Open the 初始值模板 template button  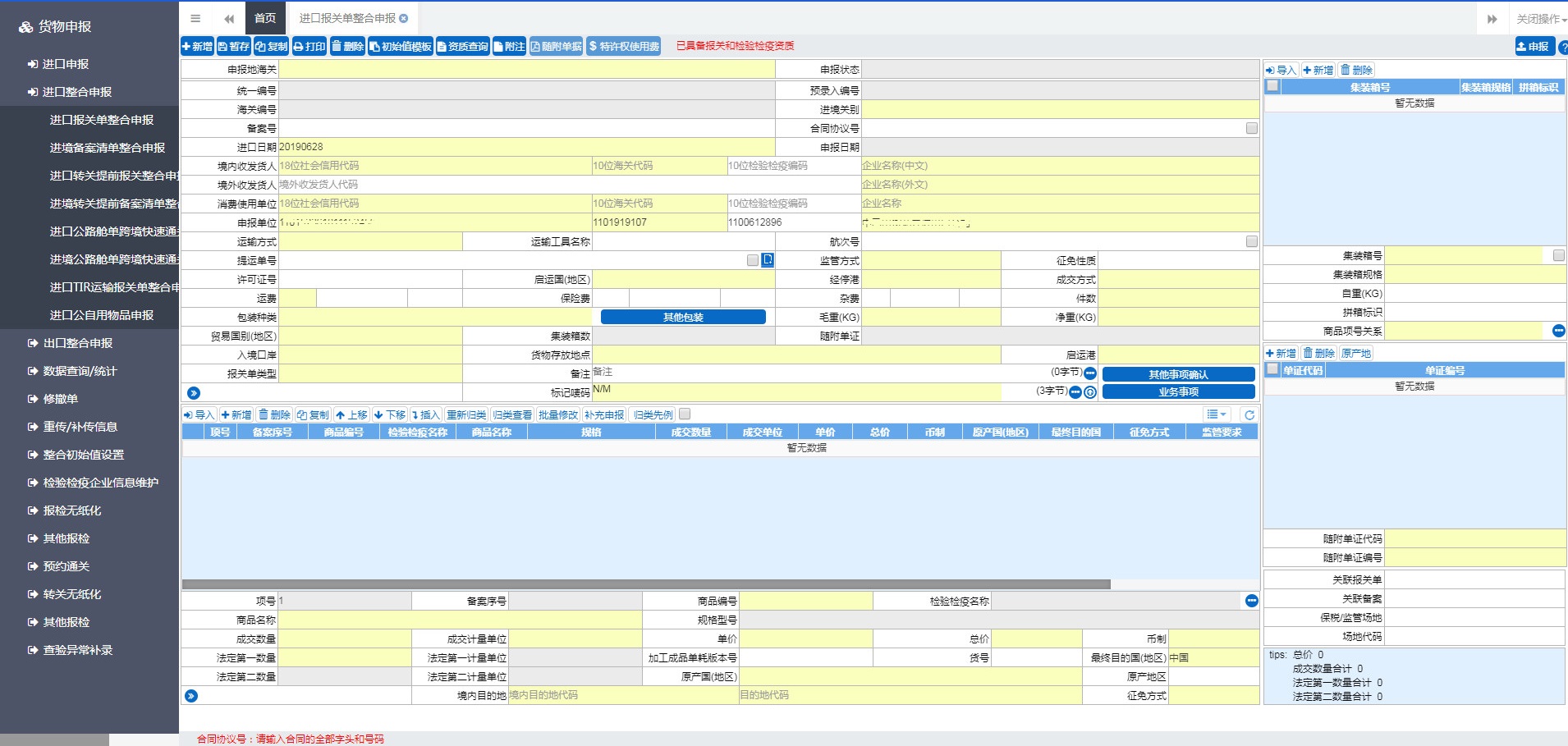pyautogui.click(x=401, y=46)
